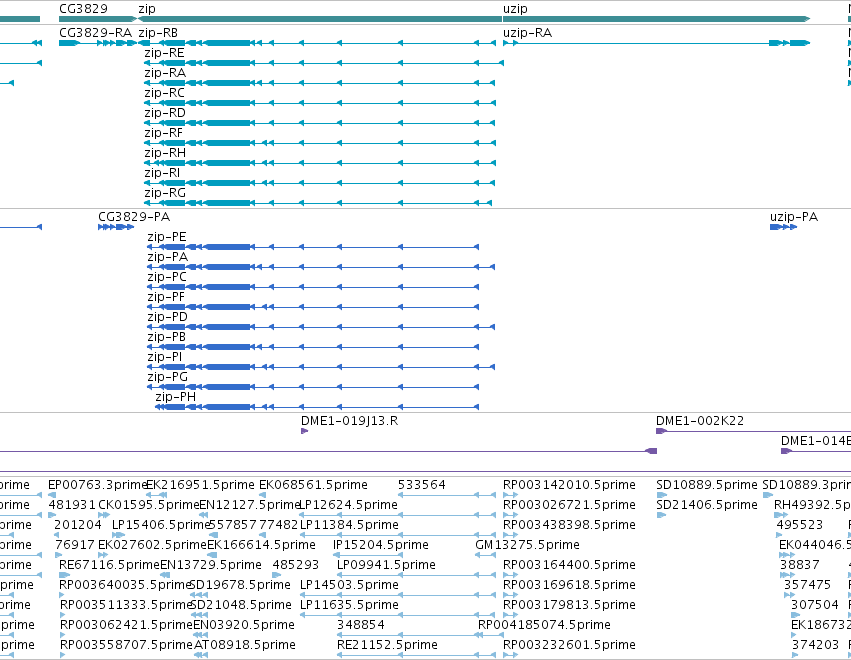
Task: Select the SD19678.5prime EST label
Action: (240, 585)
